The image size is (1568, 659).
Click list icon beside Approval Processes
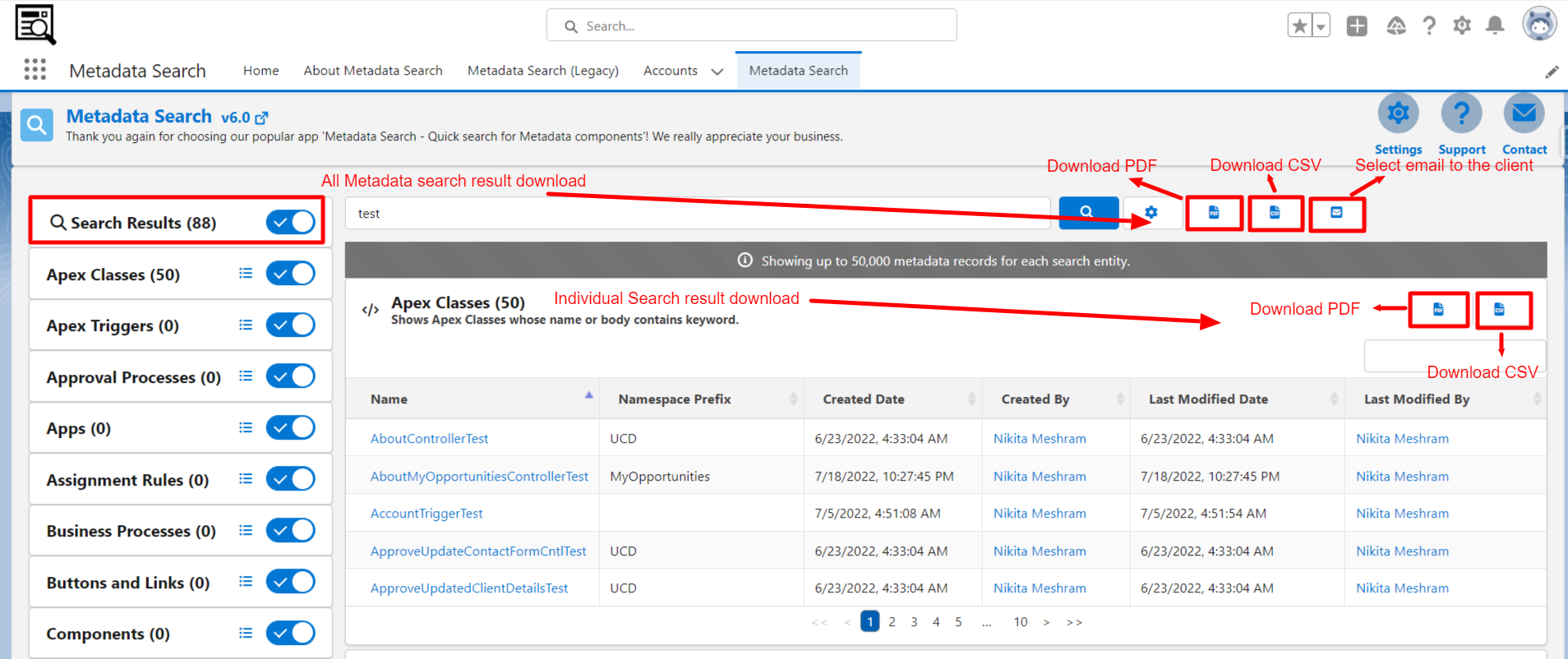(246, 376)
